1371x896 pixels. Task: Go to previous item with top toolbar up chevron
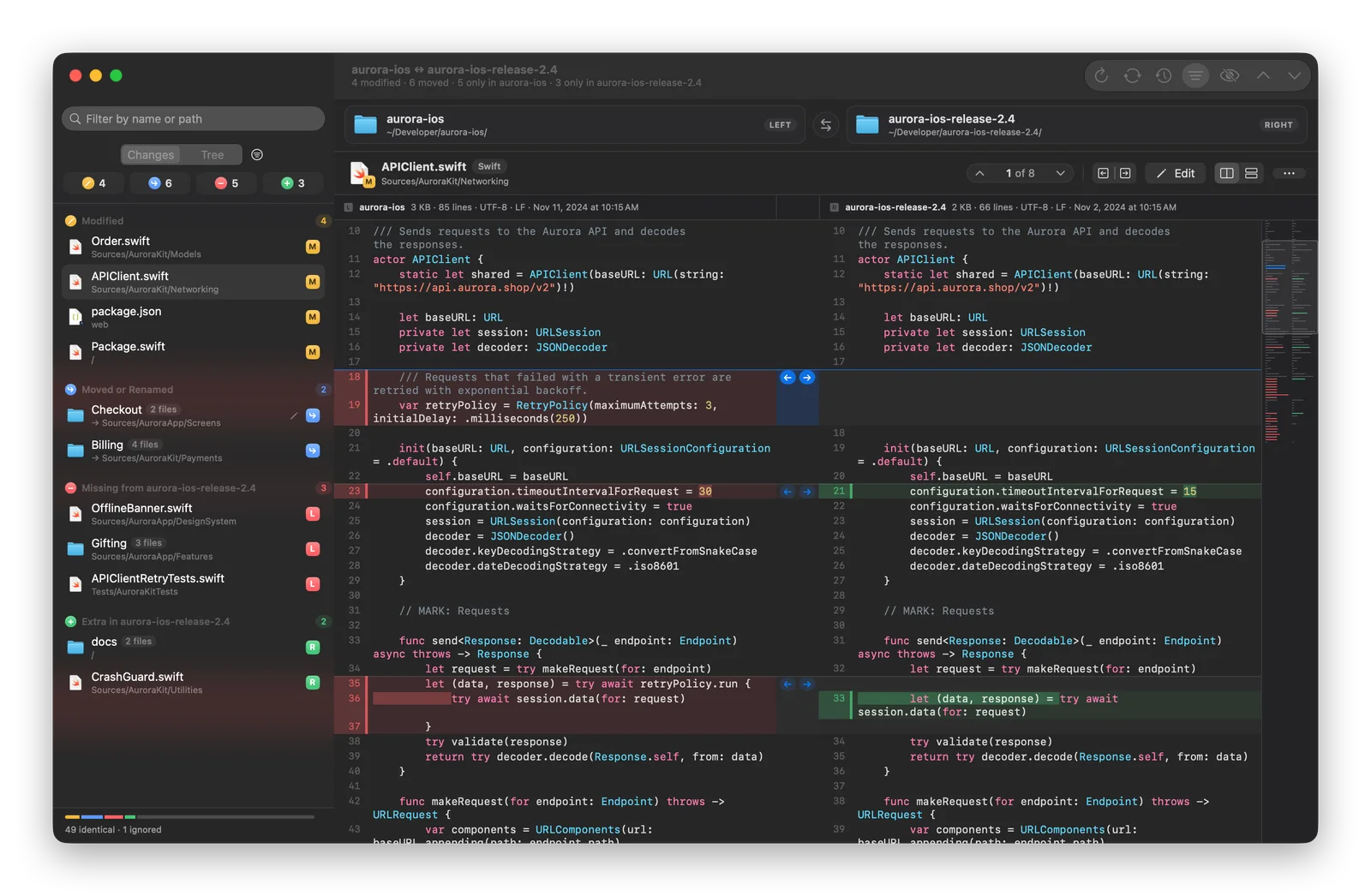(x=1263, y=75)
